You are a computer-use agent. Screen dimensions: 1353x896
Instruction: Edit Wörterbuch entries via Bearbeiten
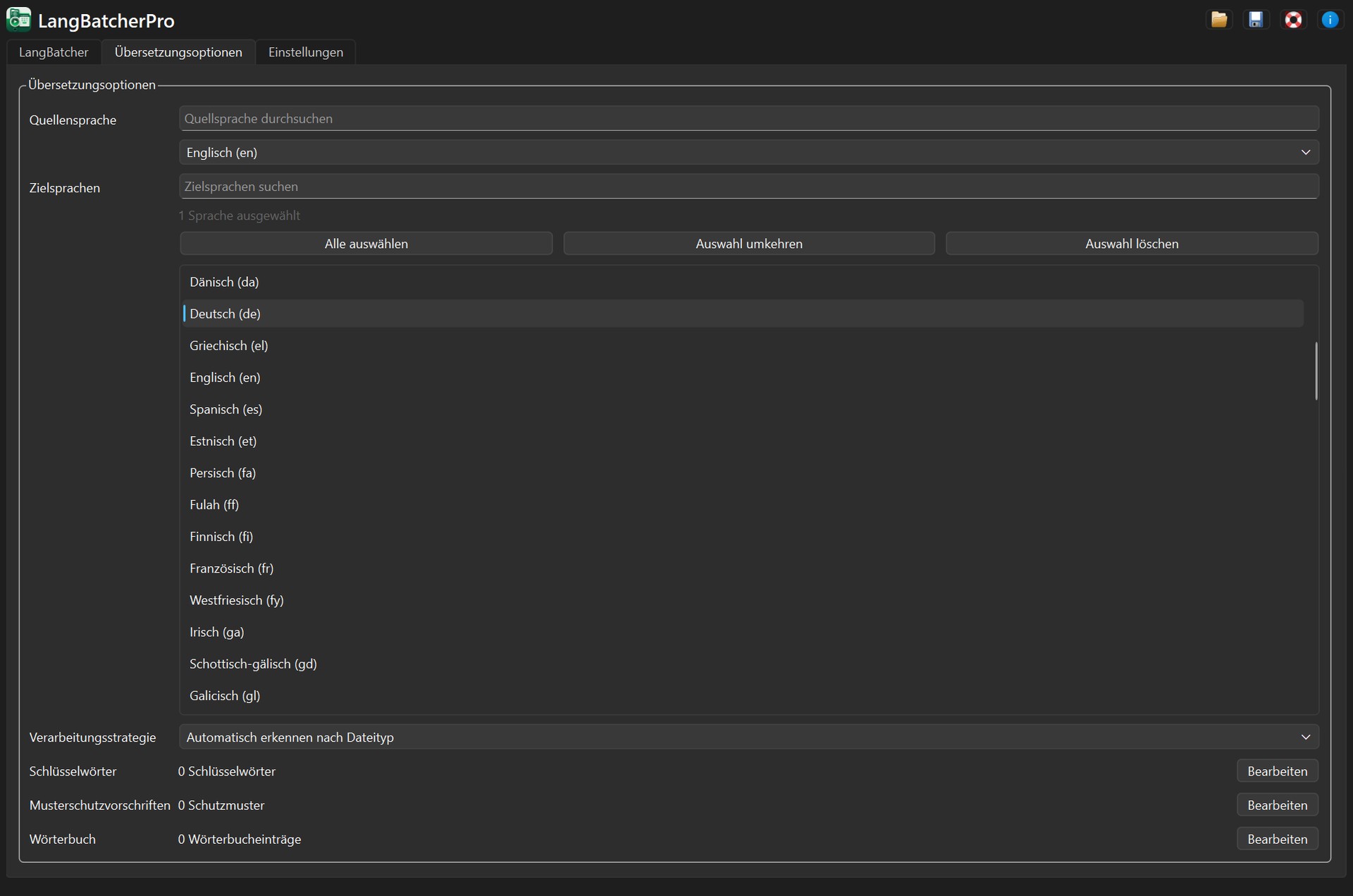pos(1277,839)
